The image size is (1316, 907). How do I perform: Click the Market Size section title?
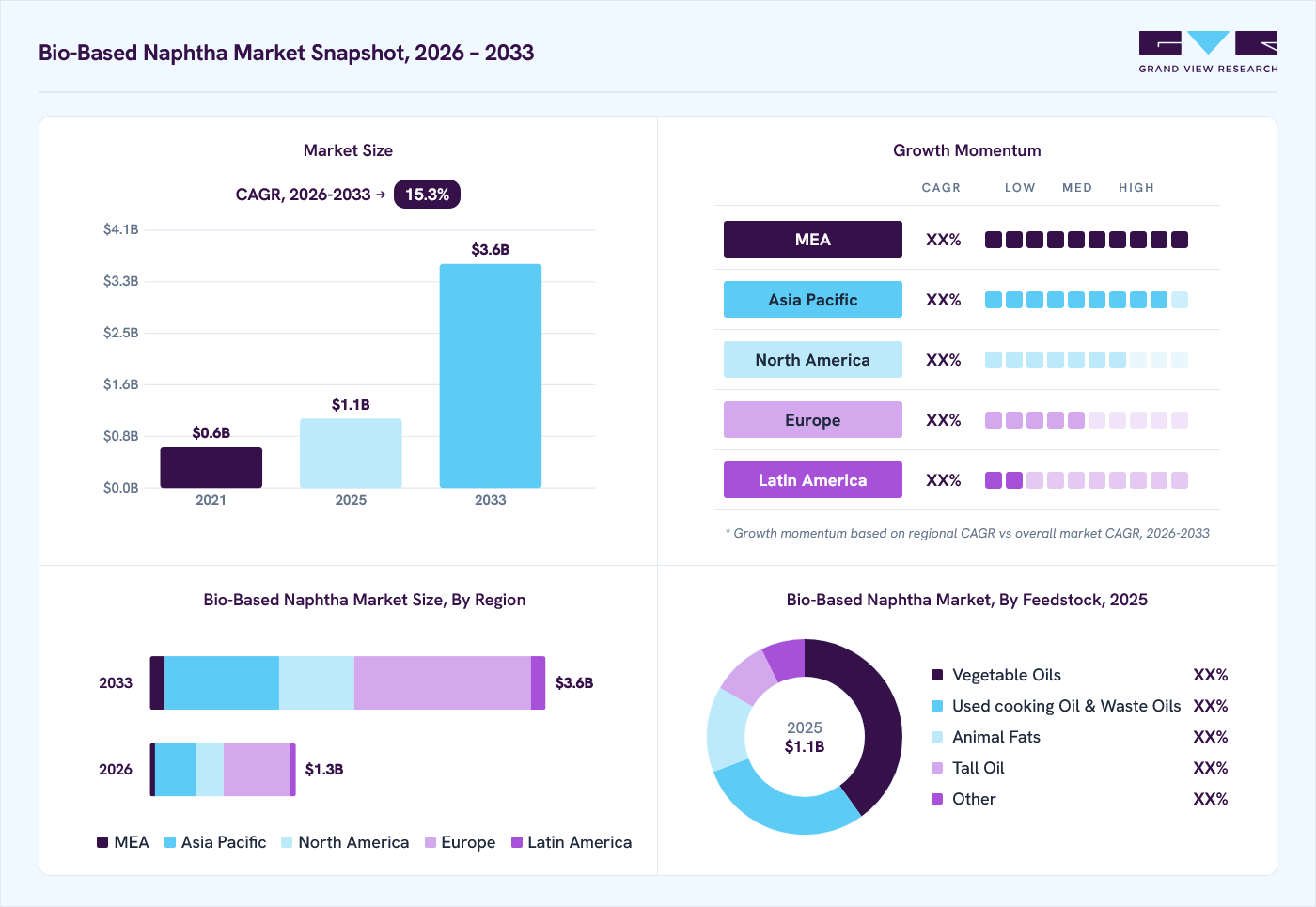[348, 150]
